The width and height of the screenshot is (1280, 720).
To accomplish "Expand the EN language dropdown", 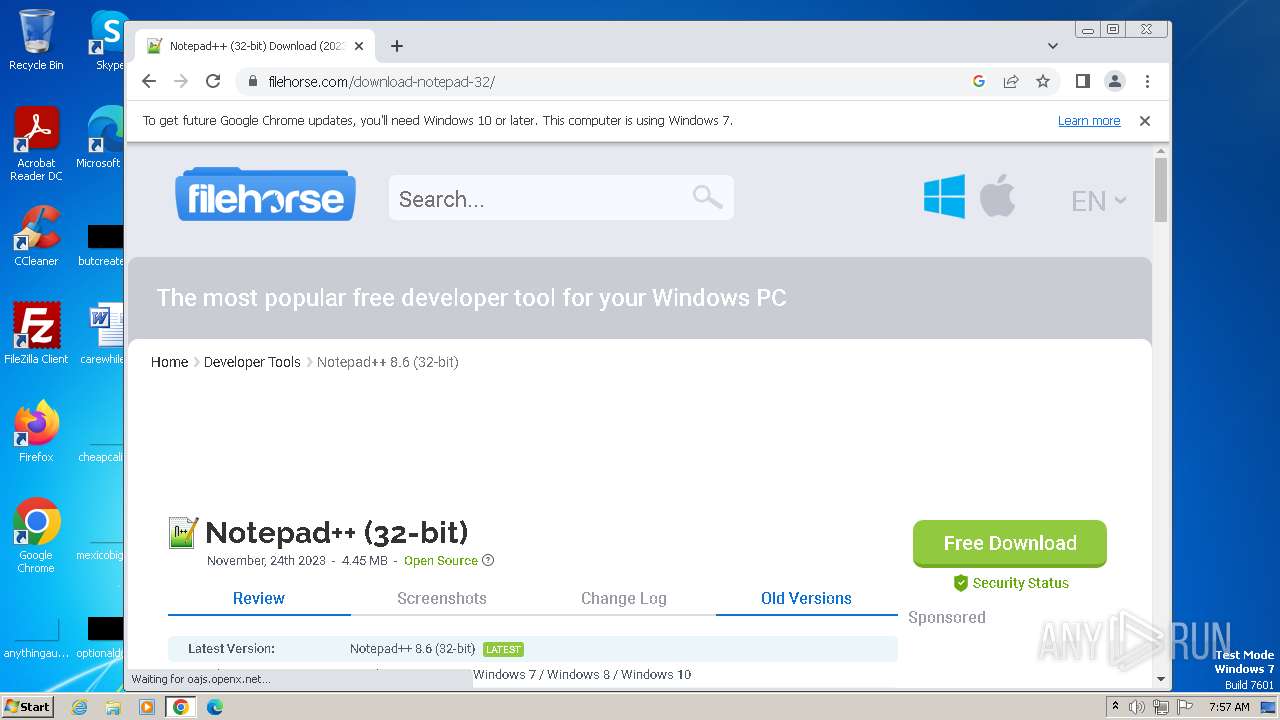I will pos(1099,201).
